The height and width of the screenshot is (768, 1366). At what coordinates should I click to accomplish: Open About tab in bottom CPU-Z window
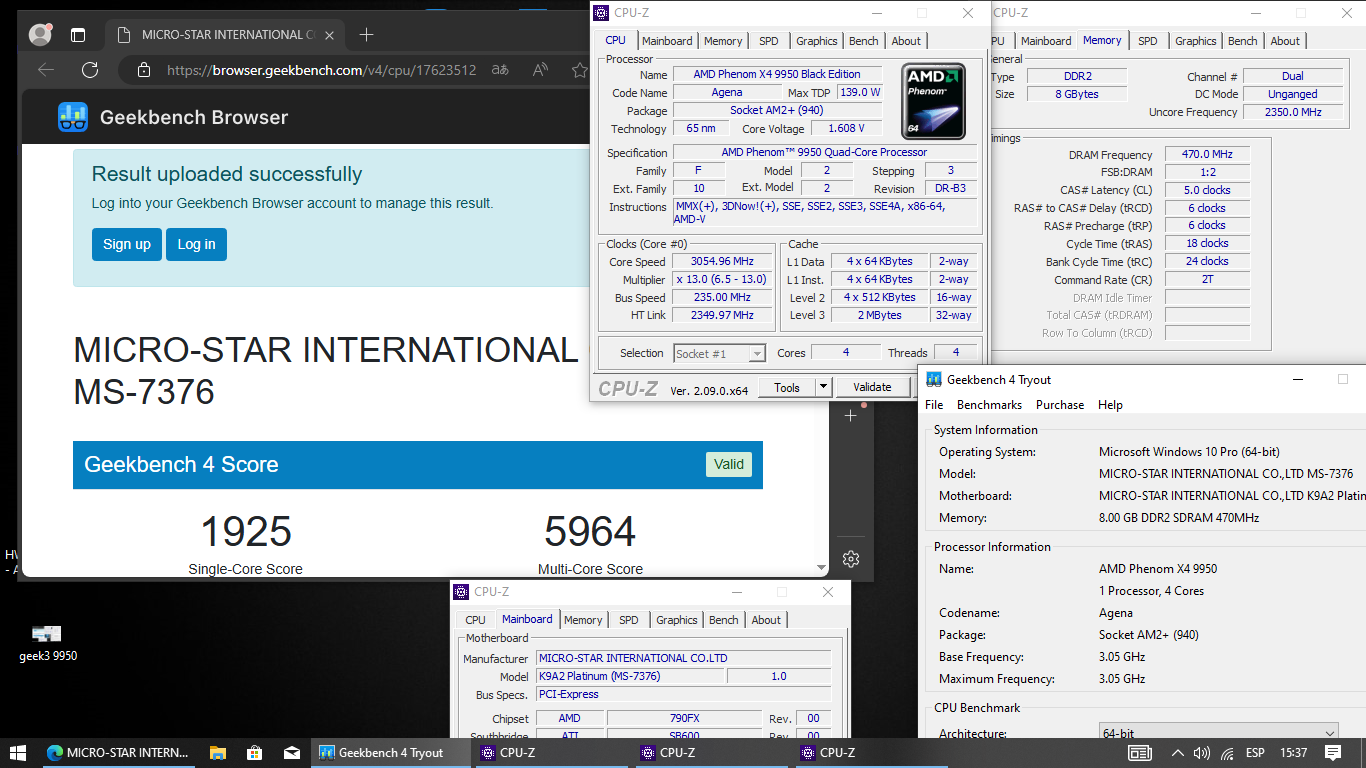[766, 620]
